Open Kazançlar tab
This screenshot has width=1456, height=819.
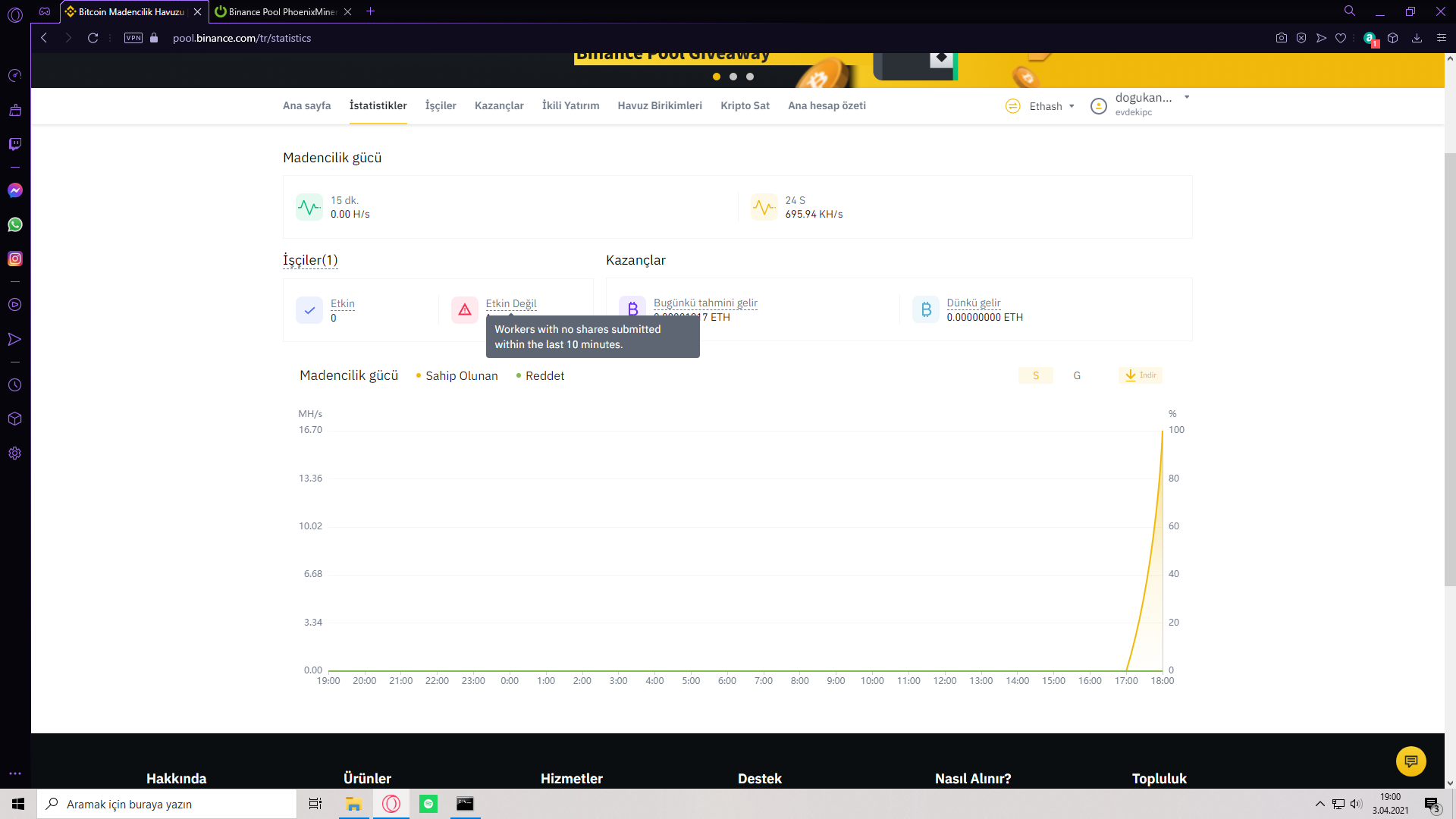pos(499,105)
